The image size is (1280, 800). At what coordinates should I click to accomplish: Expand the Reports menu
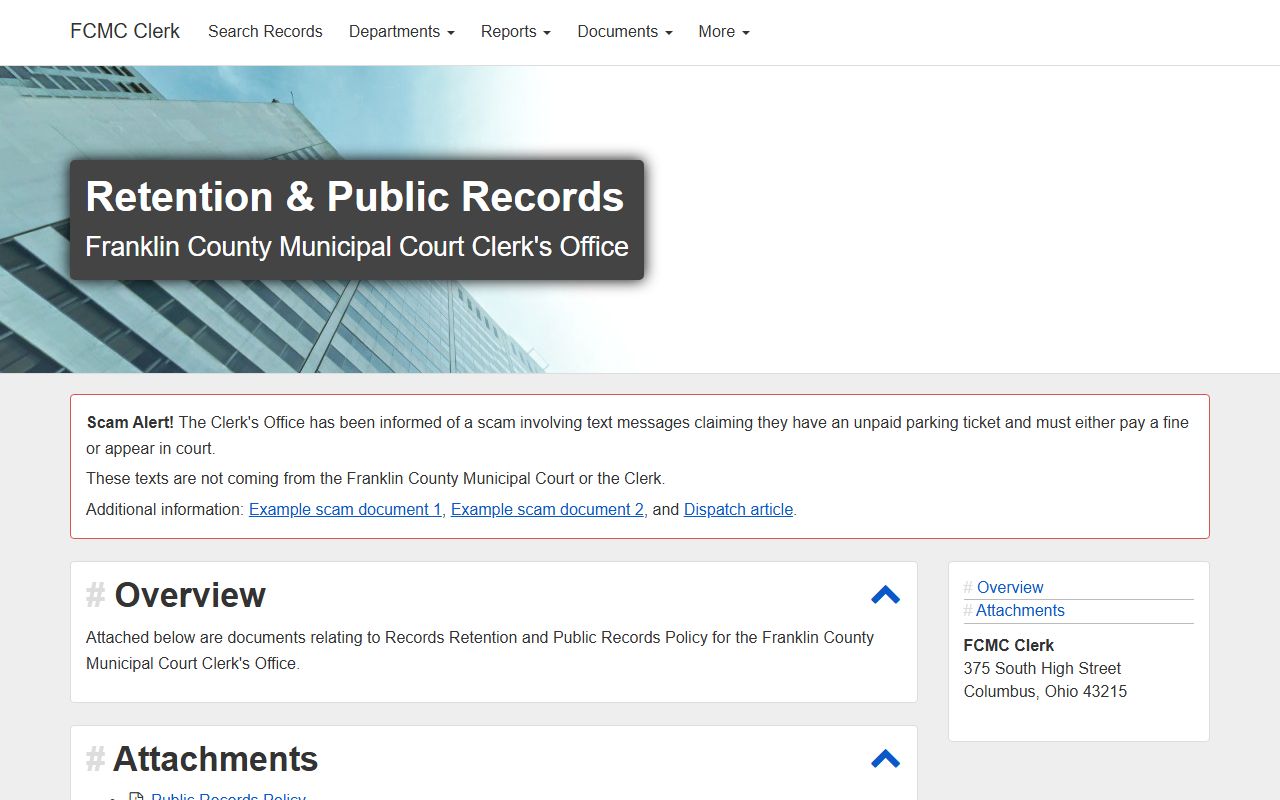point(515,31)
